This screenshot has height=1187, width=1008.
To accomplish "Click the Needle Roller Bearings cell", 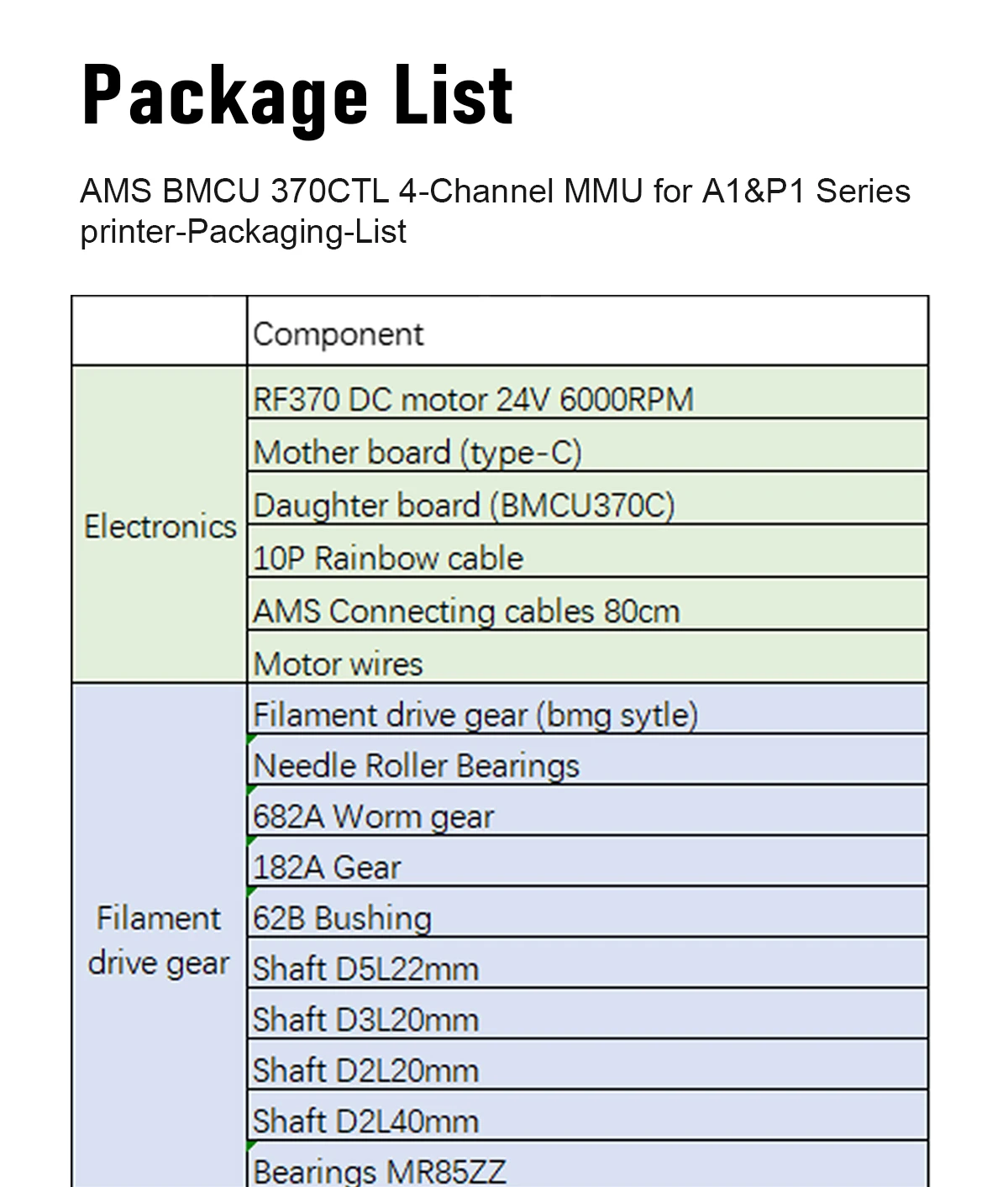I will [x=587, y=759].
